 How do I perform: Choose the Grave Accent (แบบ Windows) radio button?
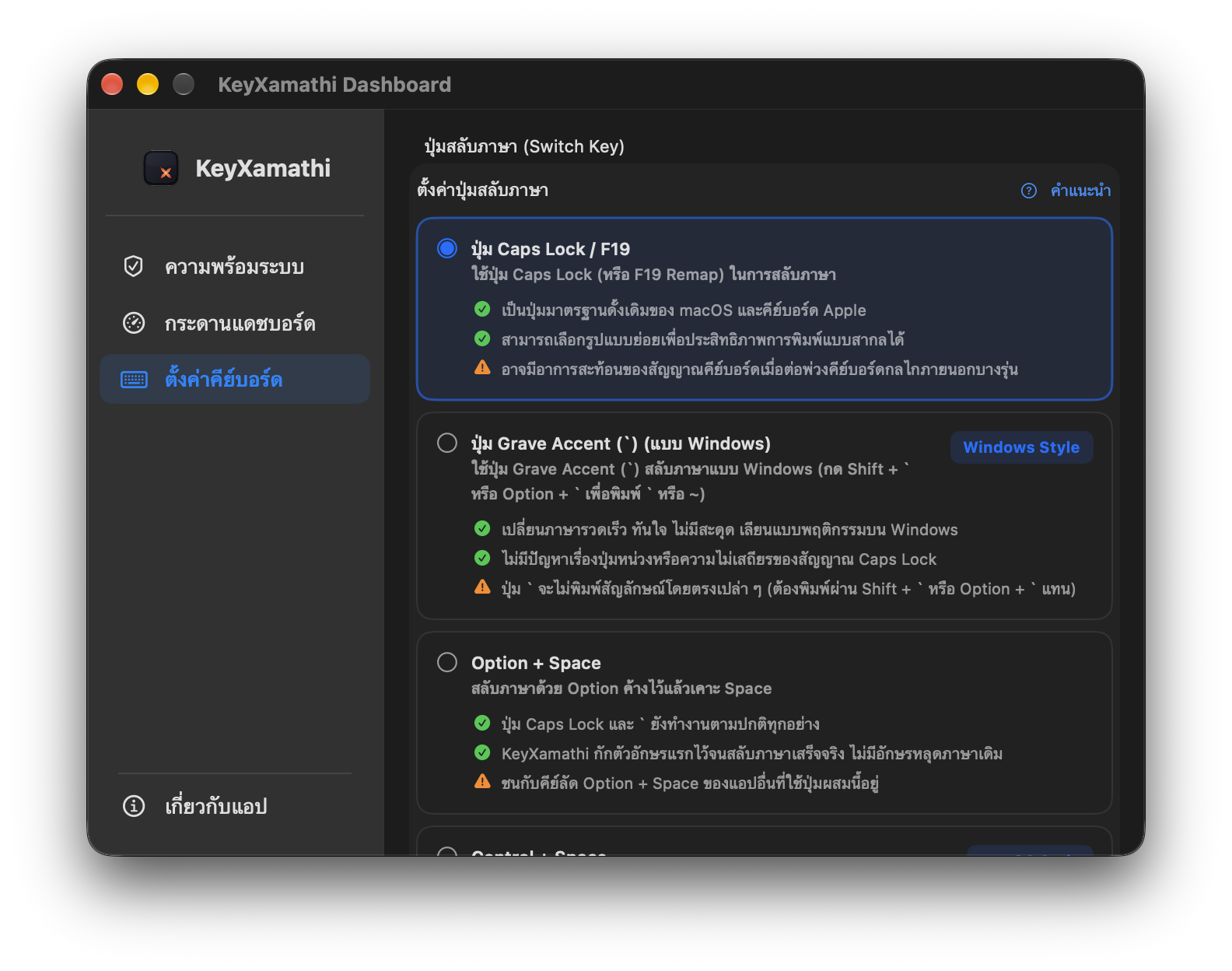tap(447, 443)
